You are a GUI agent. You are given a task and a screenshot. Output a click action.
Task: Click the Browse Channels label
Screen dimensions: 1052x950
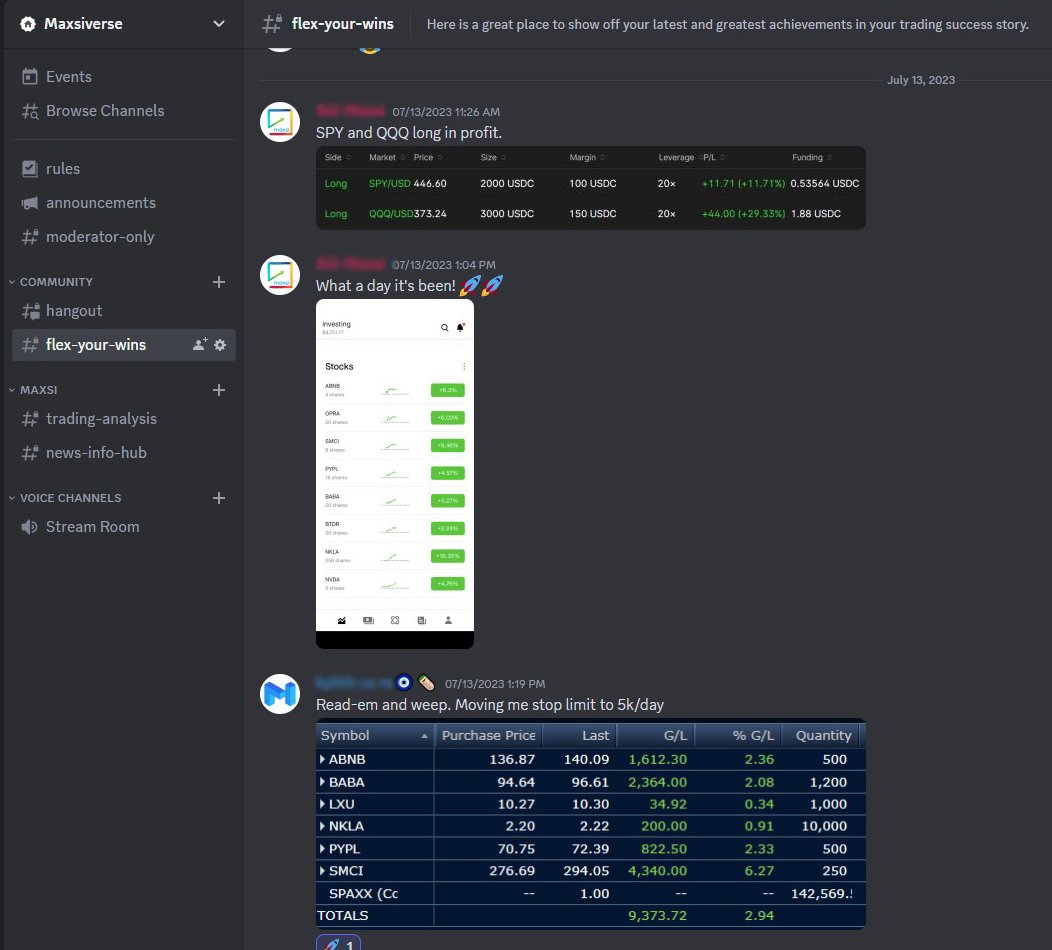[x=105, y=111]
